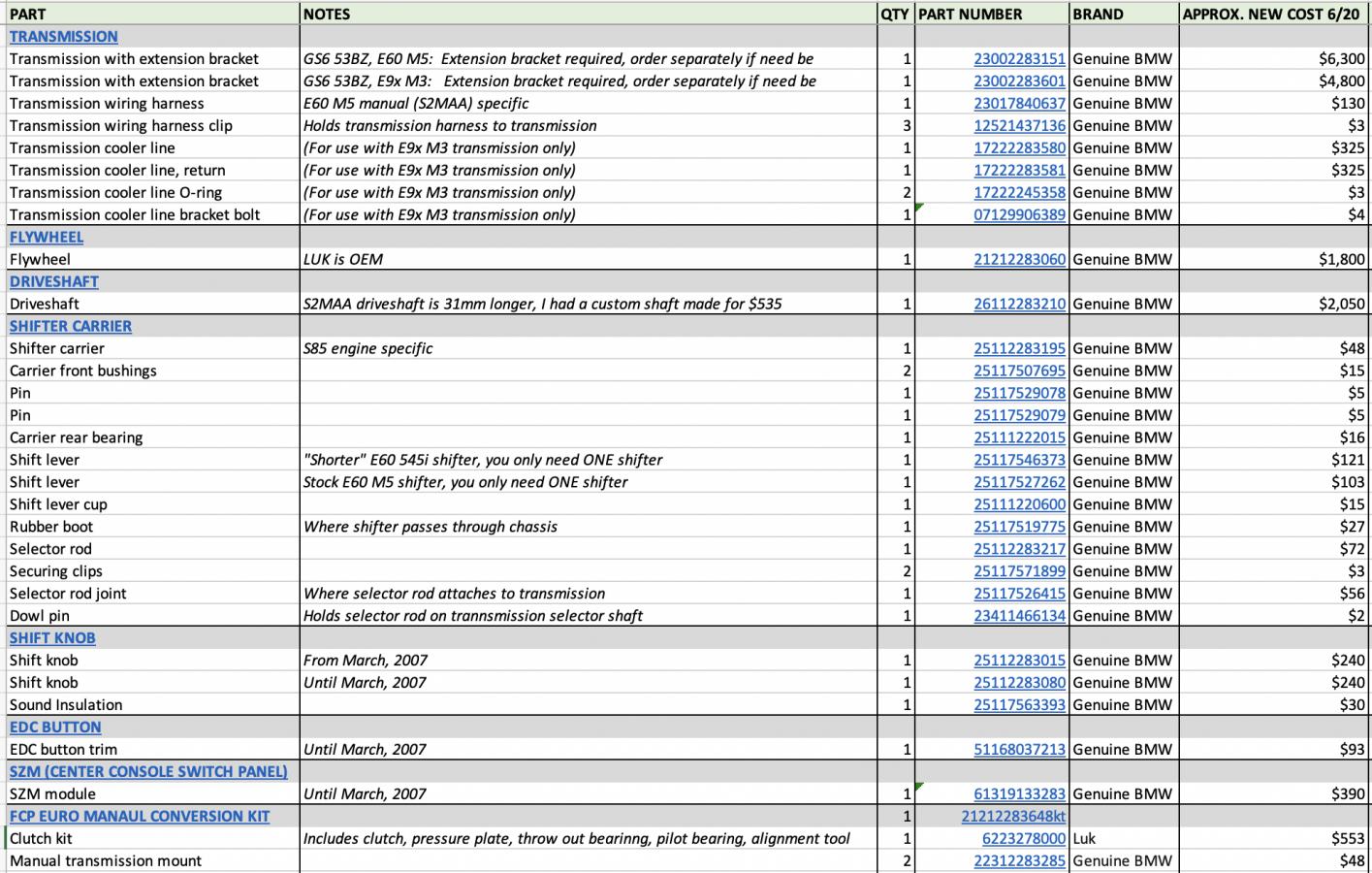Open driveshaft part number 26112283210
Screen dimensions: 1372x873
(x=1019, y=305)
